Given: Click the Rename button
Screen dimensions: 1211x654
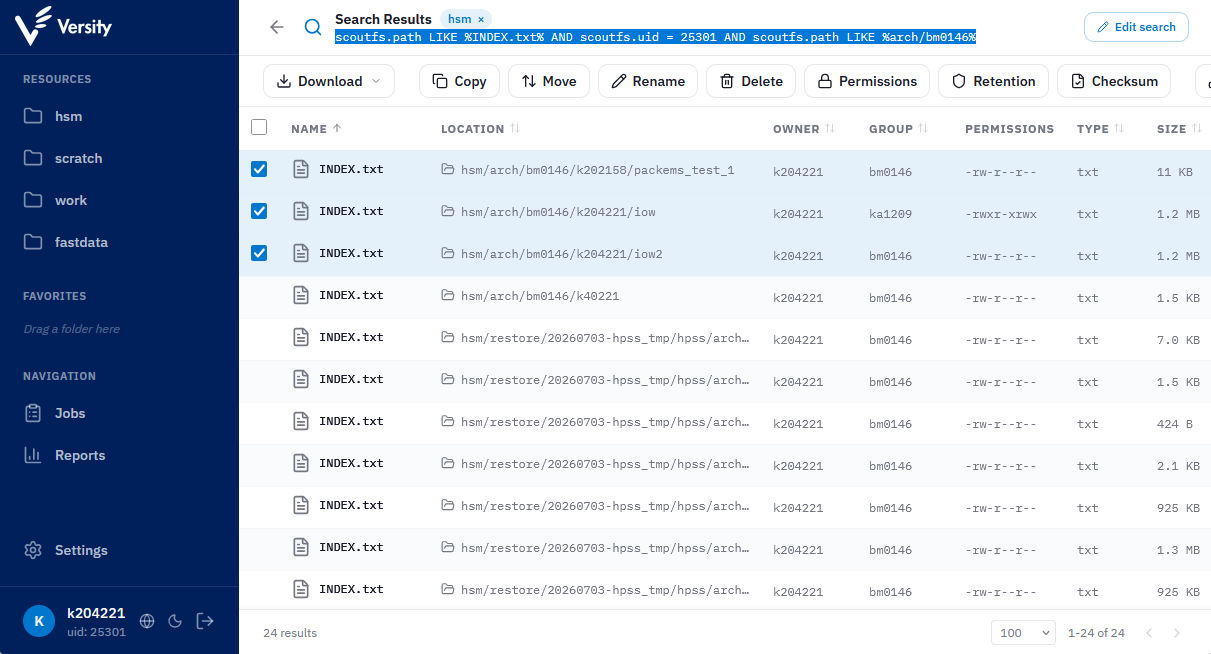Looking at the screenshot, I should 647,81.
